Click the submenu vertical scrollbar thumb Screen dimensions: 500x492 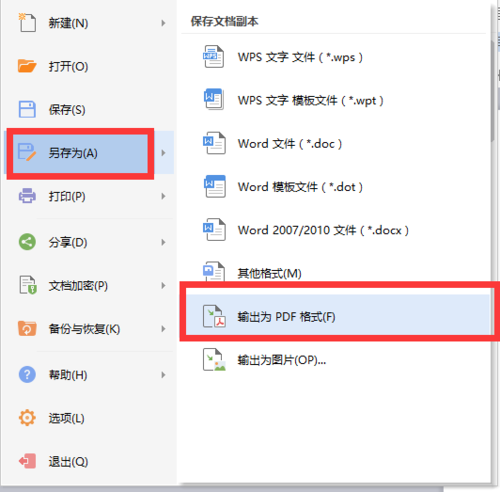tap(492, 91)
